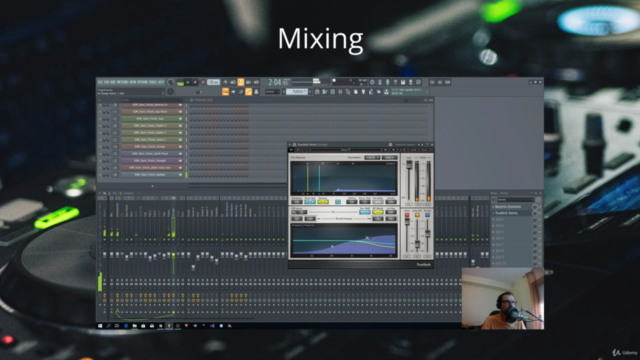This screenshot has height=360, width=640.
Task: Open the FILE menu
Action: click(x=100, y=82)
